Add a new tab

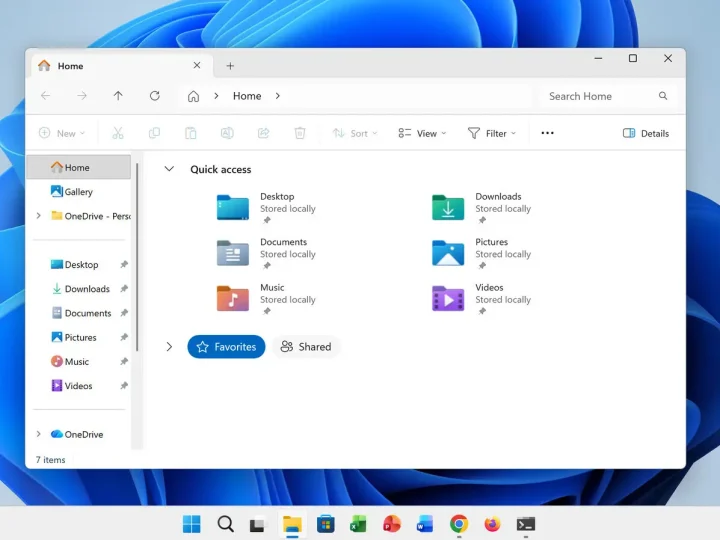pyautogui.click(x=230, y=66)
